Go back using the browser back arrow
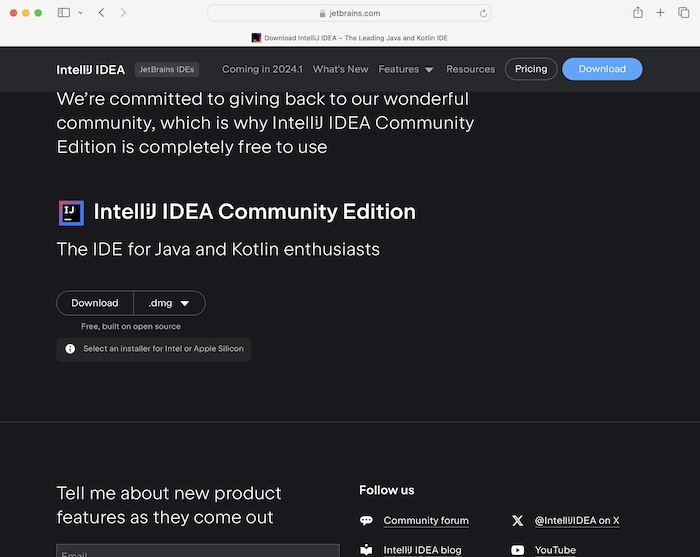Viewport: 700px width, 557px height. tap(101, 13)
